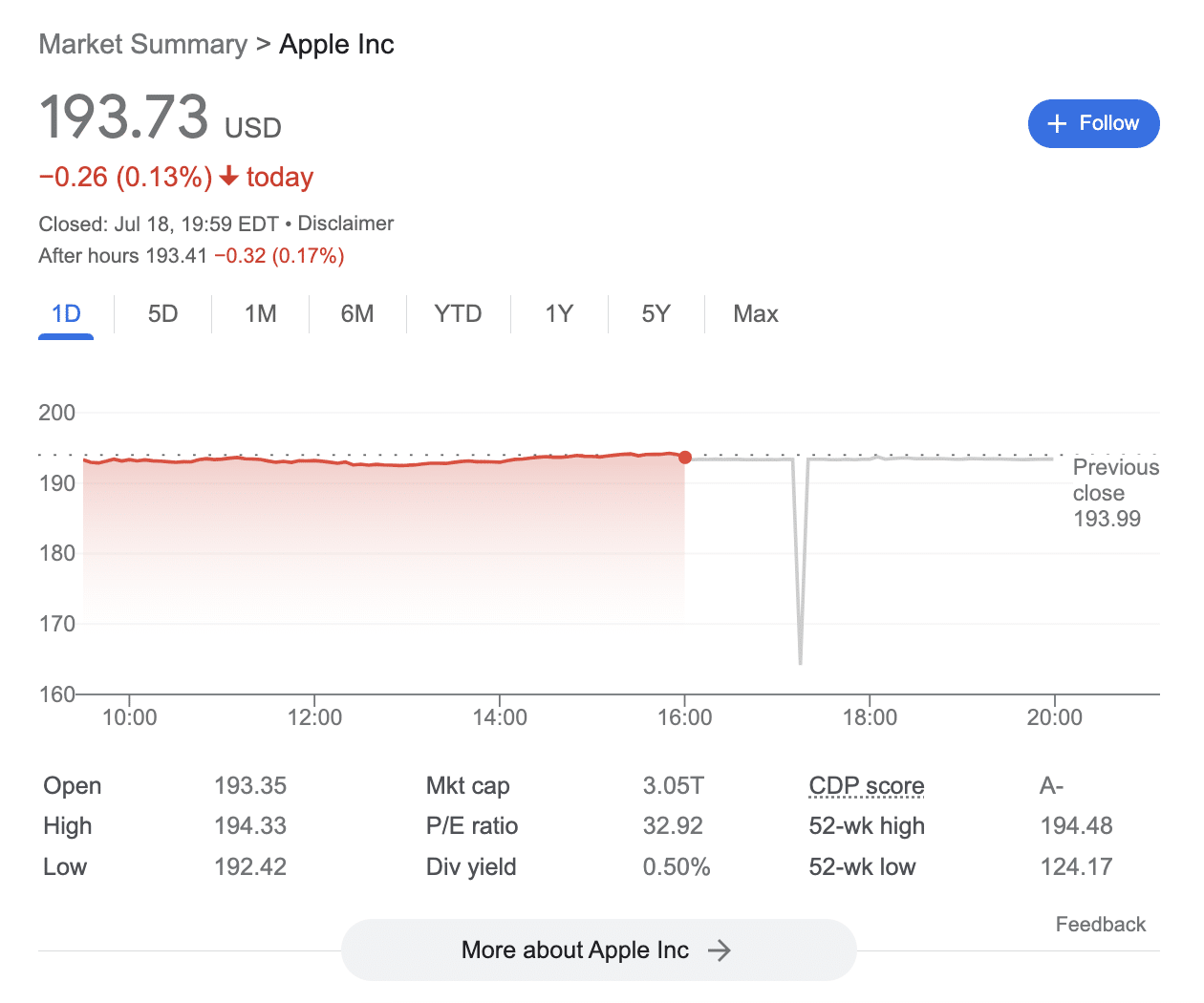
Task: Click the CDP score label
Action: 867,786
